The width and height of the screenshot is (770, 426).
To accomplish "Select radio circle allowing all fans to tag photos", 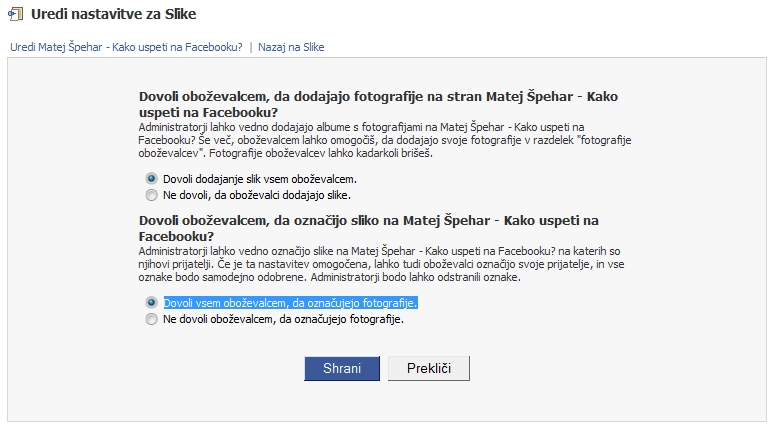I will coord(151,303).
